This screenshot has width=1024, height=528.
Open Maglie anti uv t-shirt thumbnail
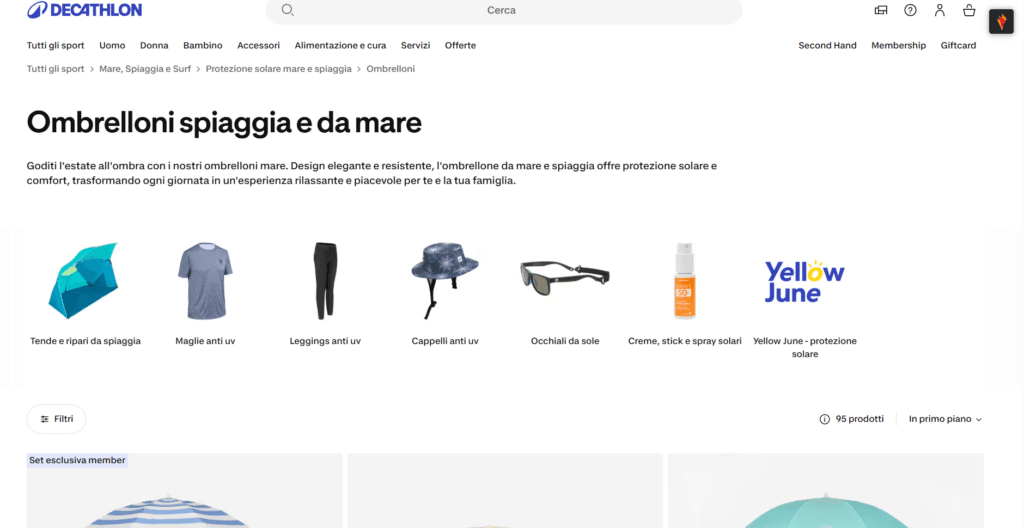(x=205, y=281)
